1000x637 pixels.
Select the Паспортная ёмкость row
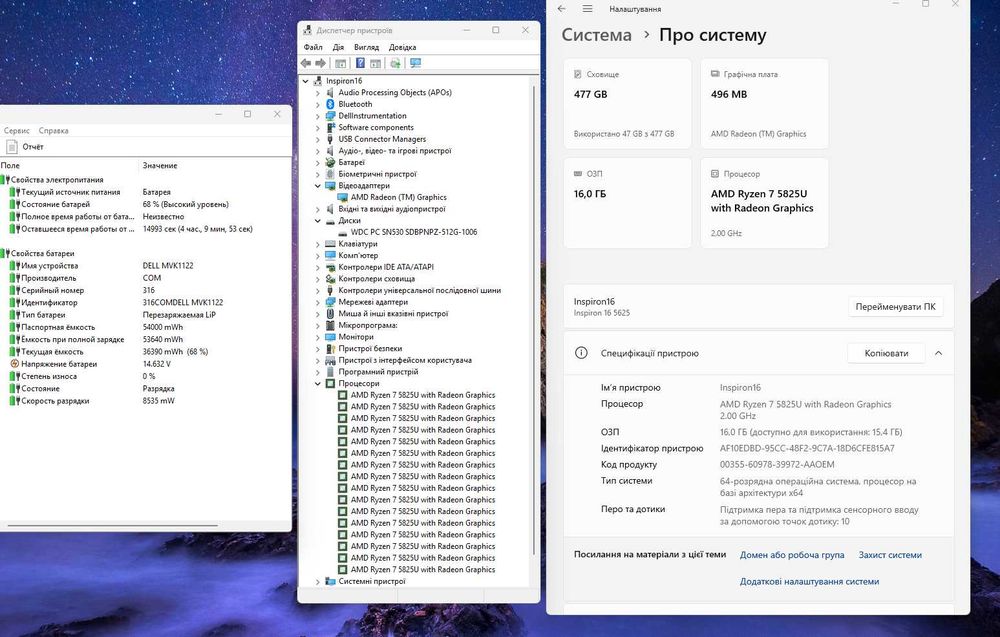(145, 327)
